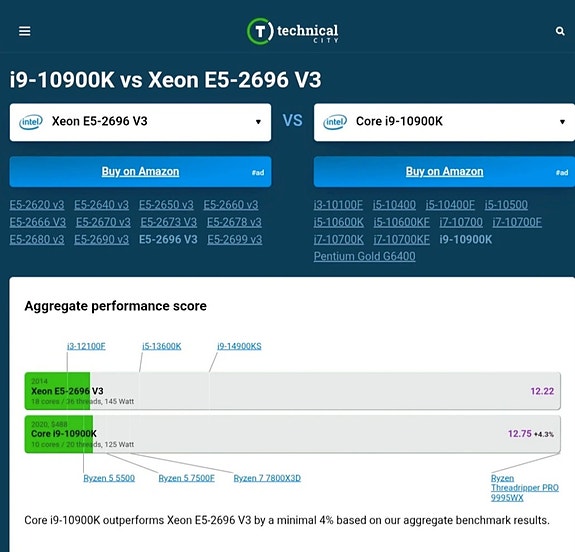Open site search magnifier
This screenshot has height=552, width=575.
pos(560,31)
